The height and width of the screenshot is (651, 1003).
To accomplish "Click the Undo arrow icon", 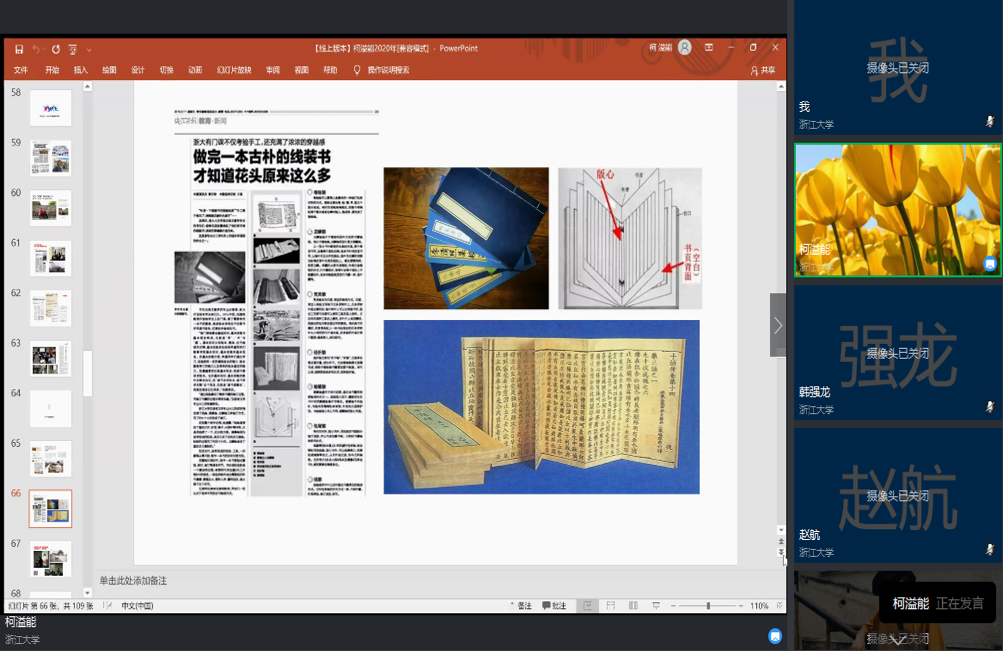I will [37, 48].
